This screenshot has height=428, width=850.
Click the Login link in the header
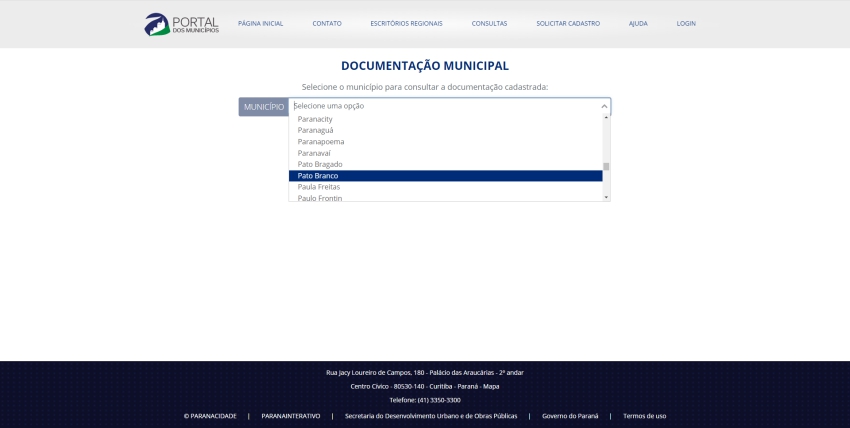click(686, 23)
